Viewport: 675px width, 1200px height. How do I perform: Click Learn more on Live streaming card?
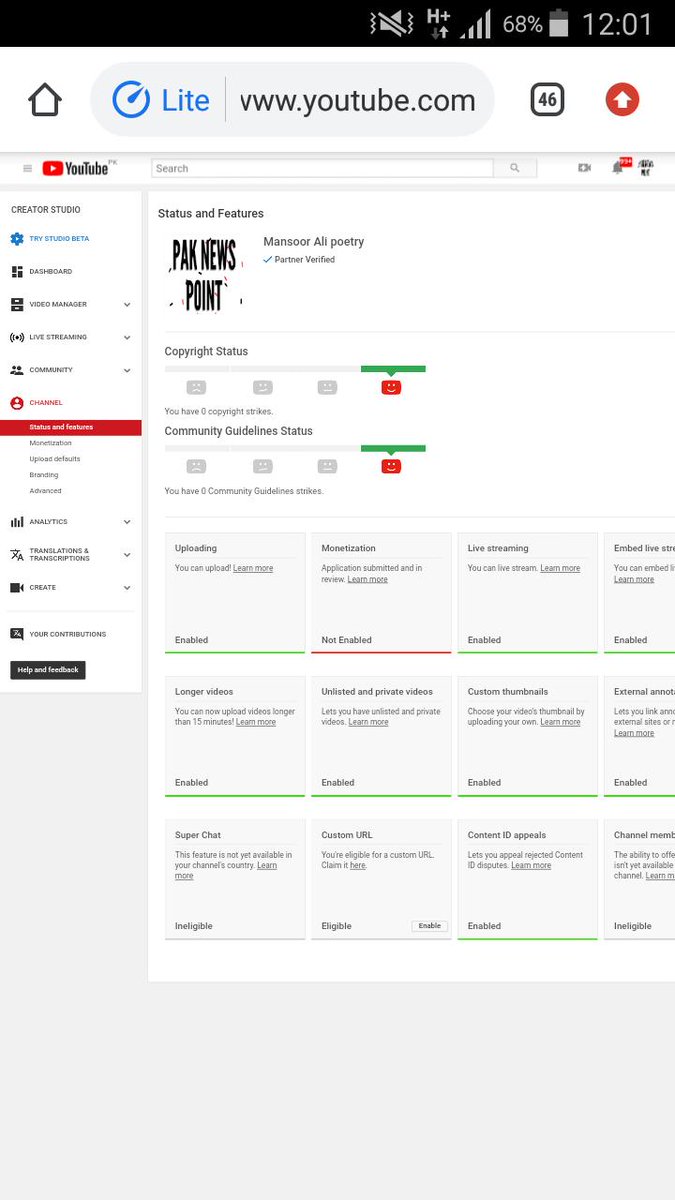[x=560, y=568]
